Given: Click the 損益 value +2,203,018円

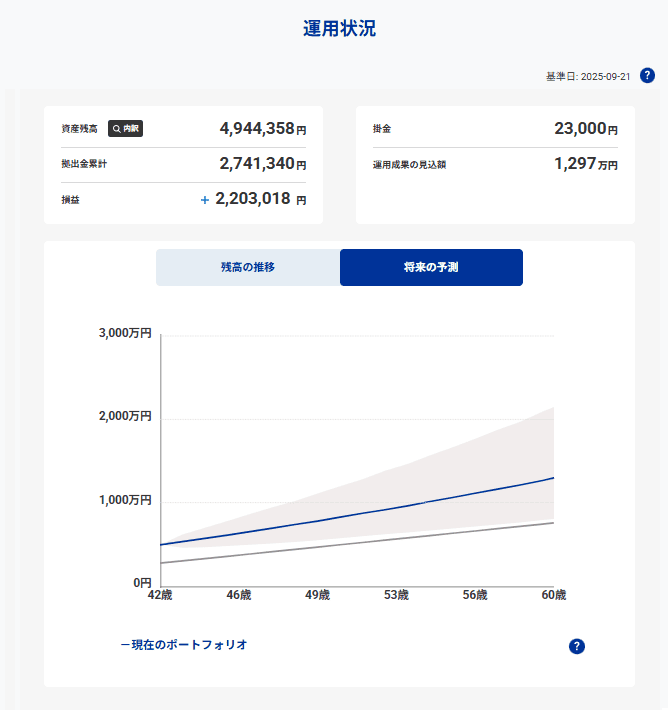Looking at the screenshot, I should pyautogui.click(x=254, y=199).
